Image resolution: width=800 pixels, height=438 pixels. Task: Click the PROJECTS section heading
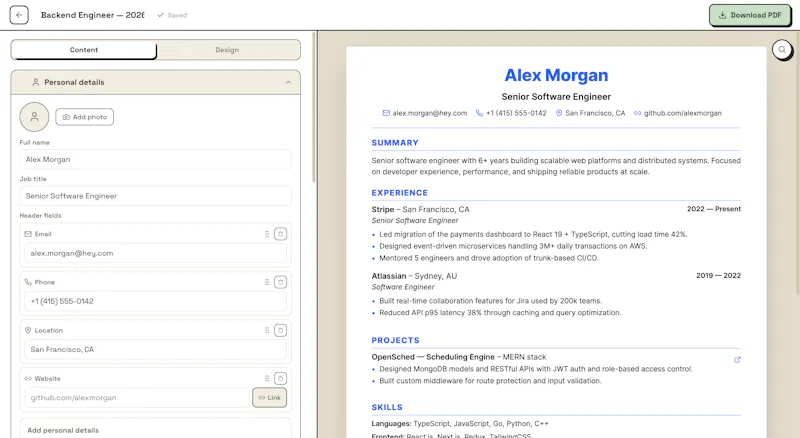395,340
